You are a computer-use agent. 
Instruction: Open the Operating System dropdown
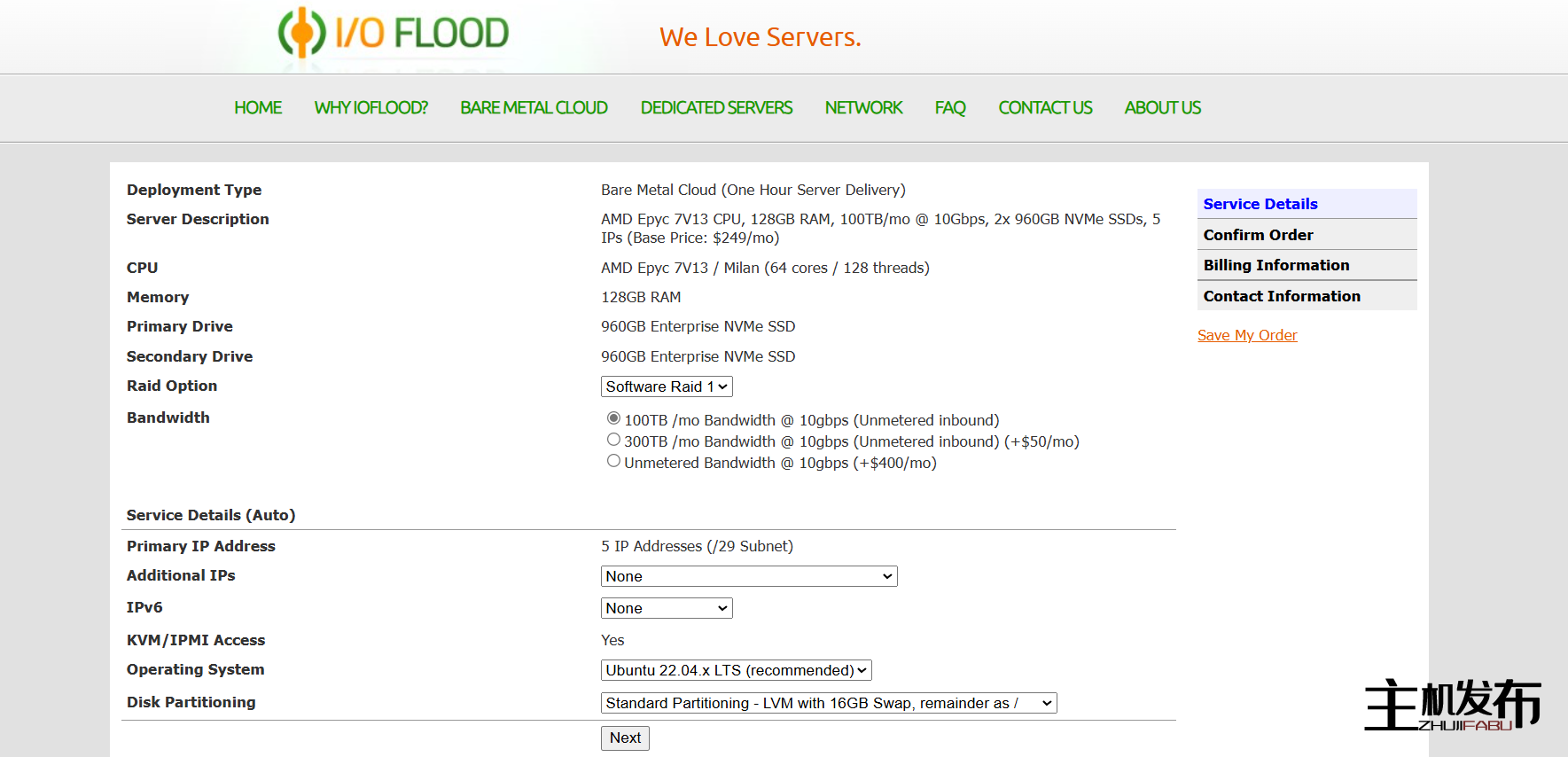[x=736, y=670]
